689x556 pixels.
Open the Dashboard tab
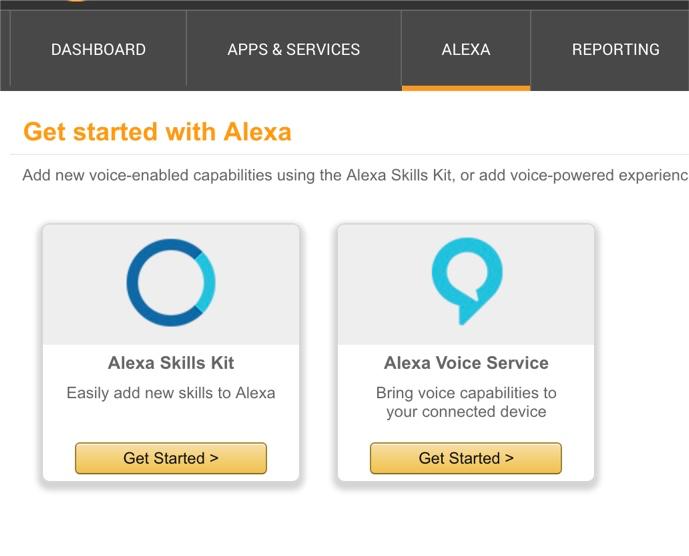[98, 49]
